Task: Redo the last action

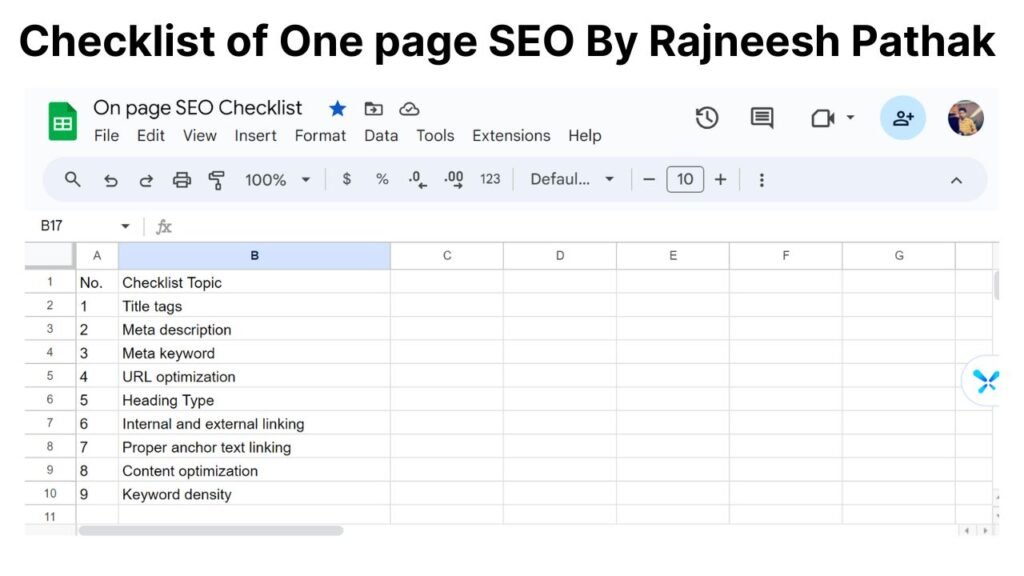Action: 146,180
